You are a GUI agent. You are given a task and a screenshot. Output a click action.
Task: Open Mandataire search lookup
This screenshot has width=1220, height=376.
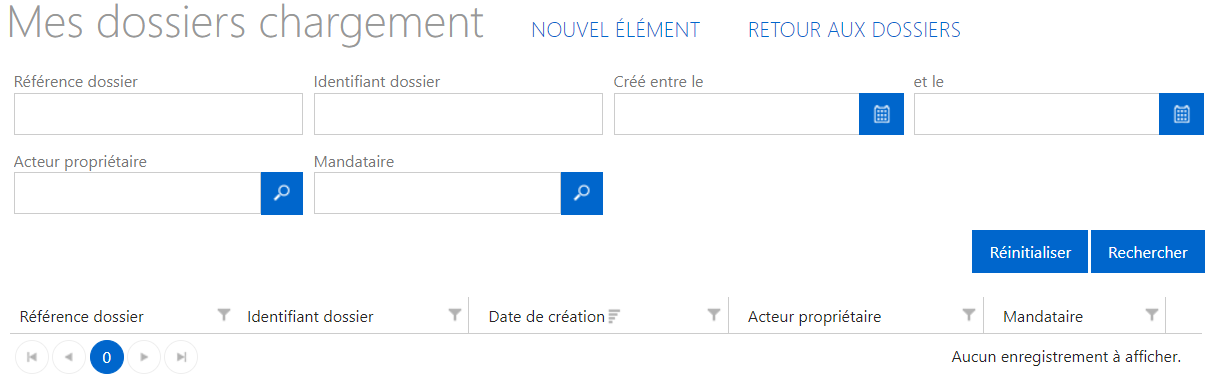pyautogui.click(x=582, y=193)
